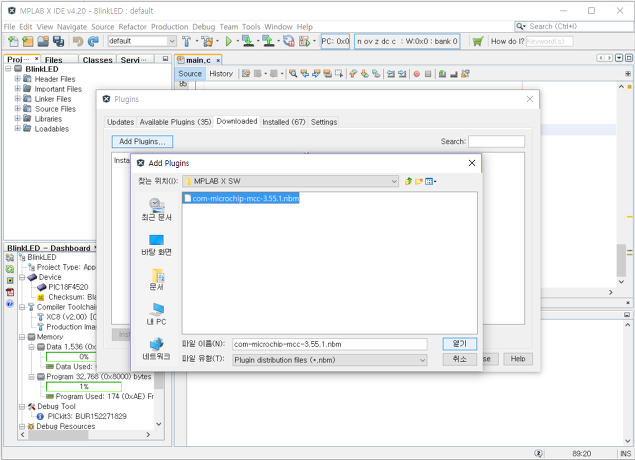The height and width of the screenshot is (460, 635).
Task: Click the editor Find Selection magnifier icon
Action: tap(293, 74)
